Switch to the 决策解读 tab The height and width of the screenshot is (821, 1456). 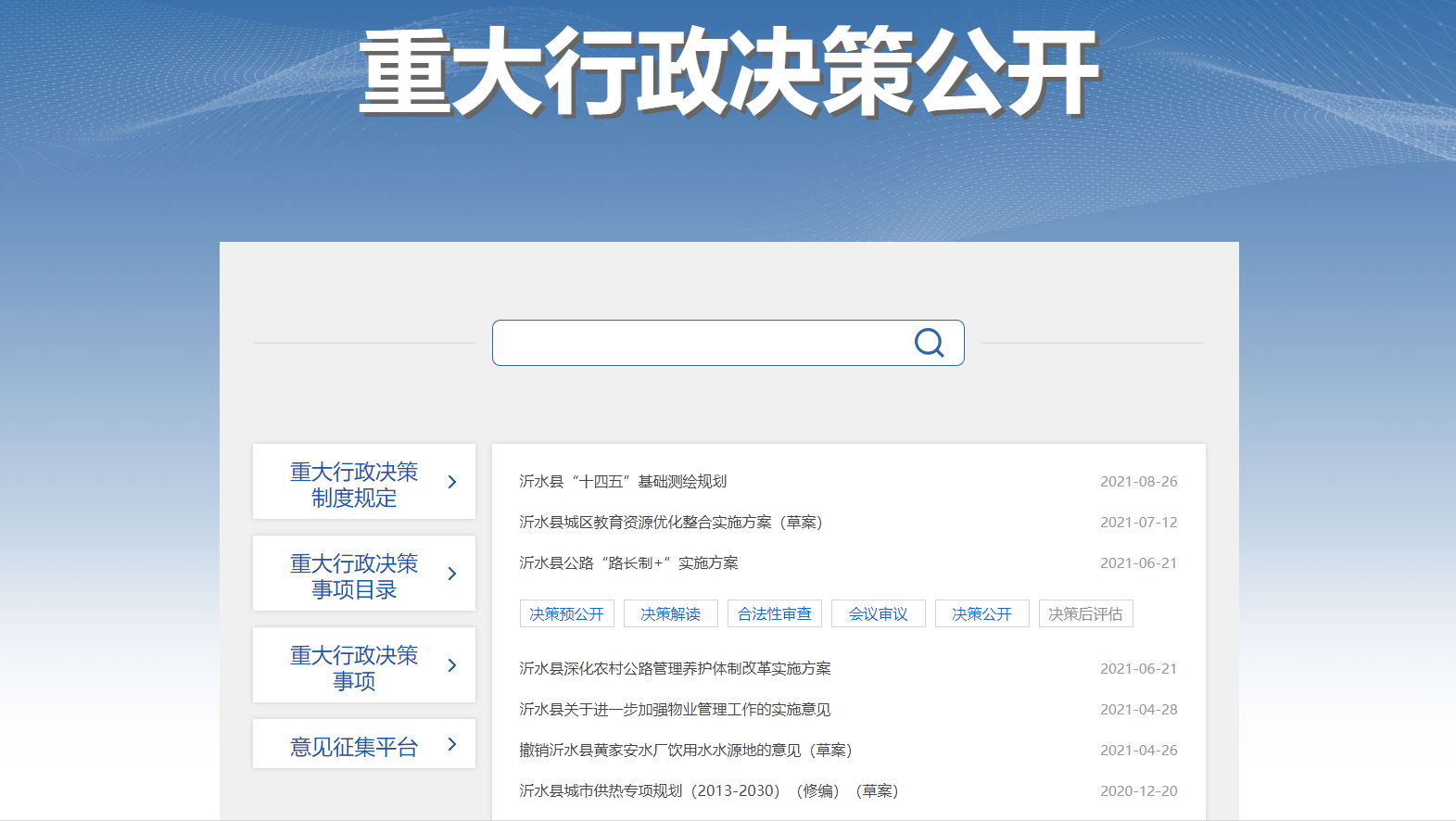[x=670, y=613]
